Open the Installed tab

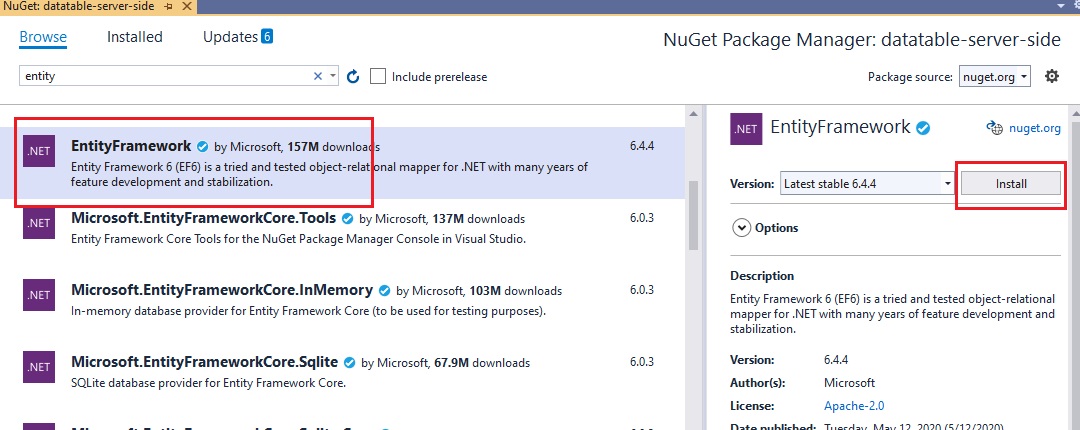click(x=134, y=37)
